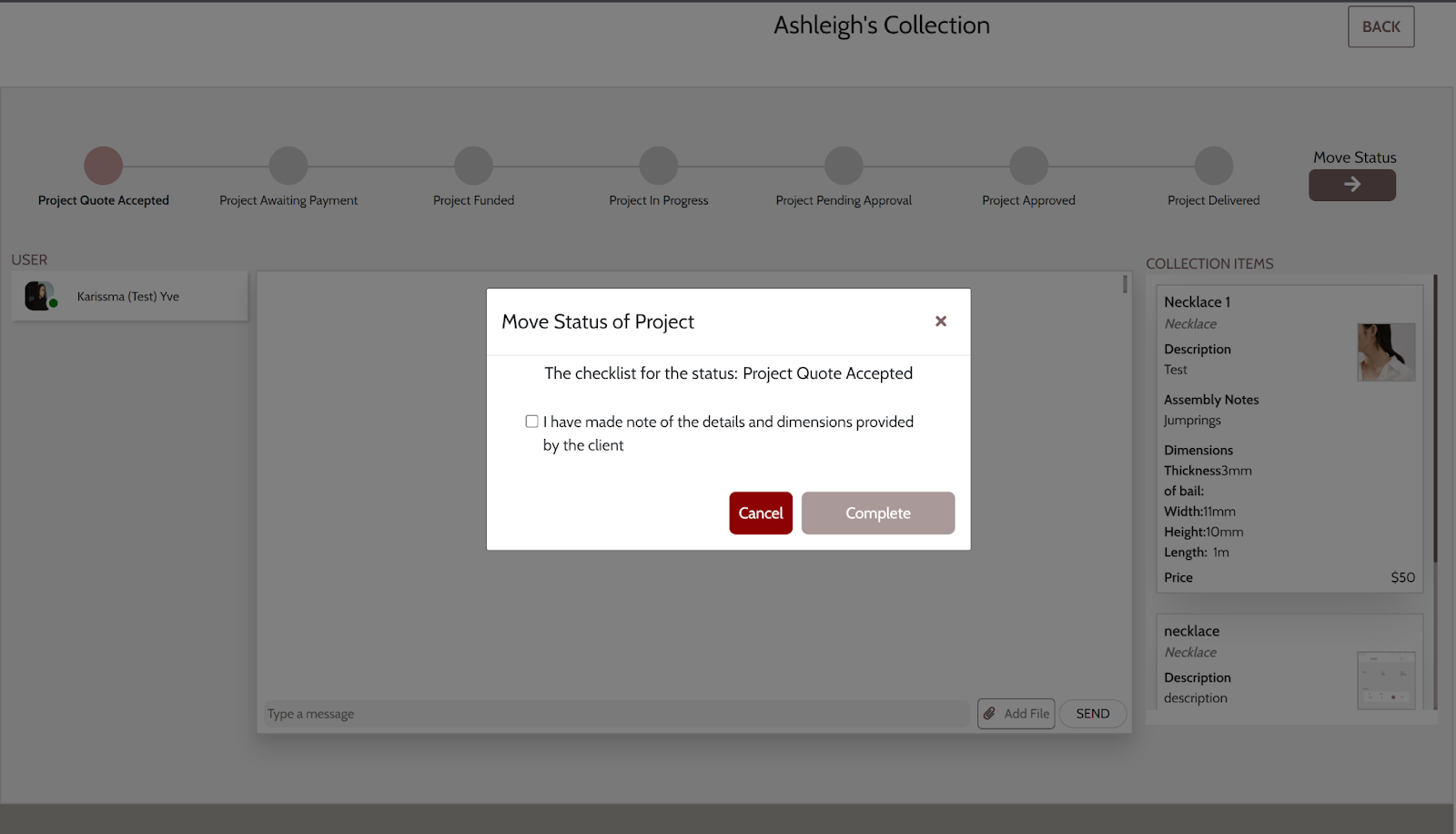Click the Height:10mm dimension line
The height and width of the screenshot is (834, 1456).
[x=1203, y=532]
